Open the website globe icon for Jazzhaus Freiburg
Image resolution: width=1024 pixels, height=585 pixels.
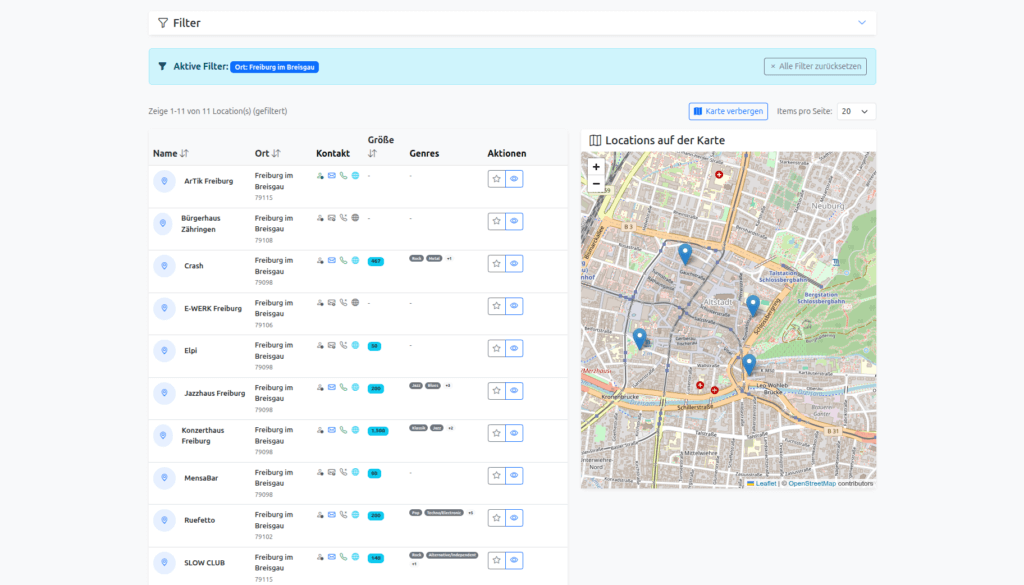point(355,387)
